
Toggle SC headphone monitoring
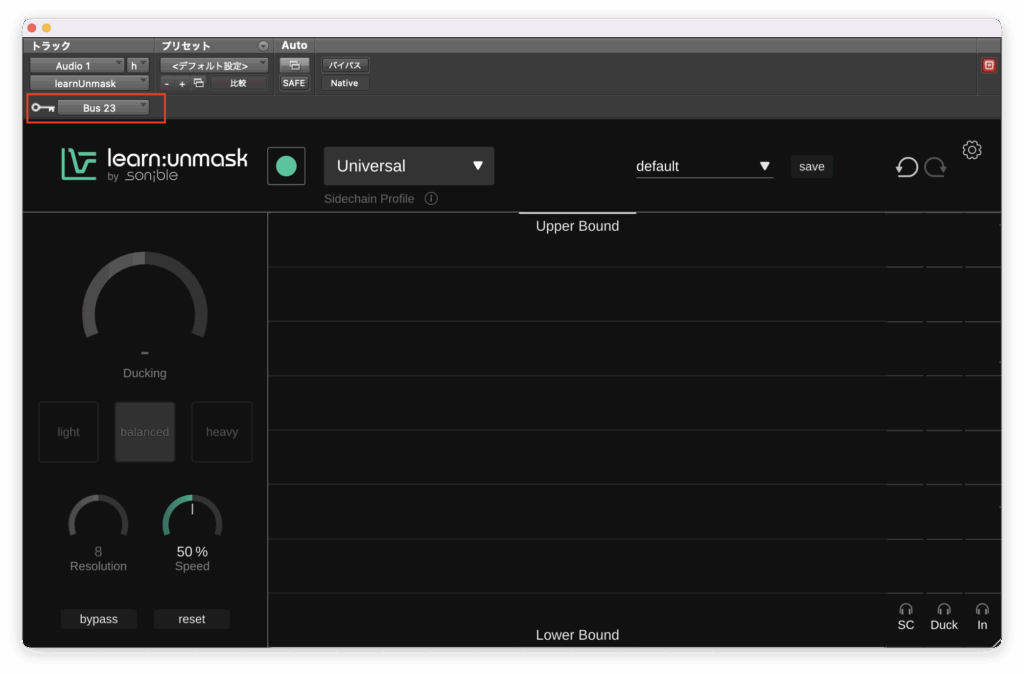905,616
